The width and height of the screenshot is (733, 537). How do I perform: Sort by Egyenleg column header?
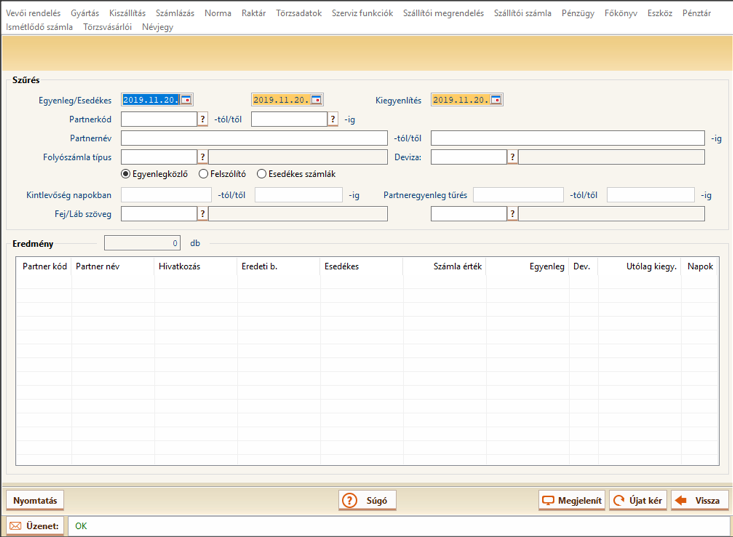point(528,266)
